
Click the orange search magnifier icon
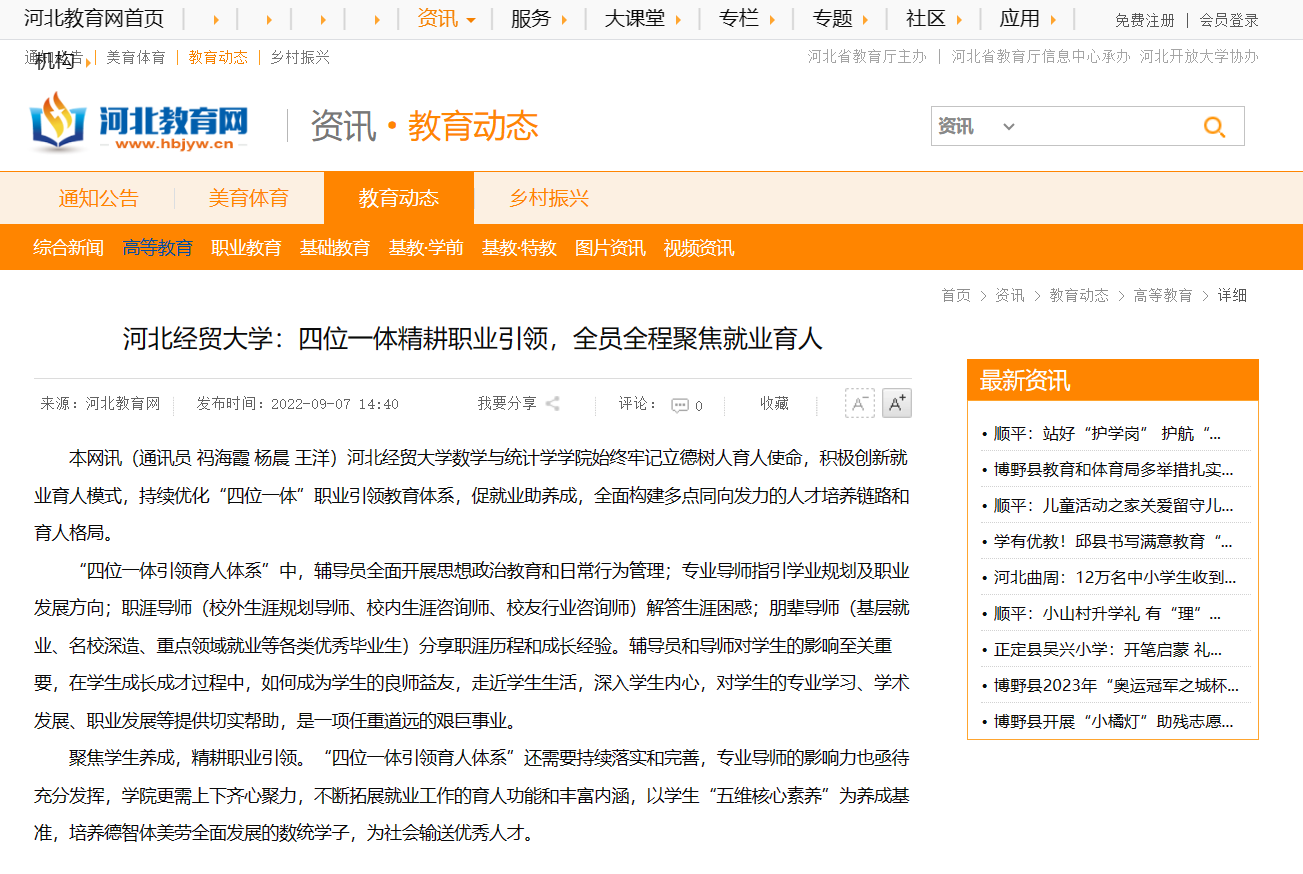point(1214,127)
